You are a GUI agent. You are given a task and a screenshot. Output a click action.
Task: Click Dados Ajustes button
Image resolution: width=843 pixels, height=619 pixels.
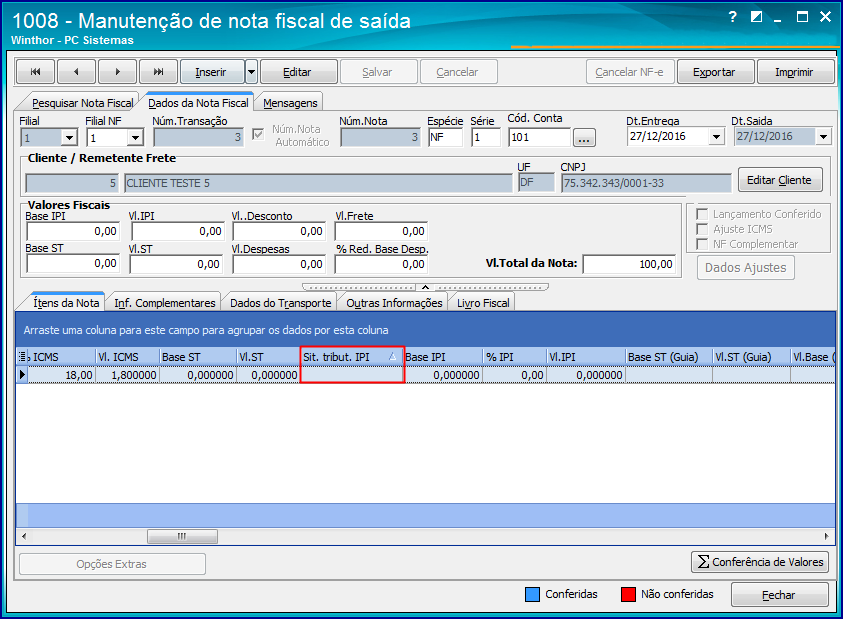coord(746,267)
